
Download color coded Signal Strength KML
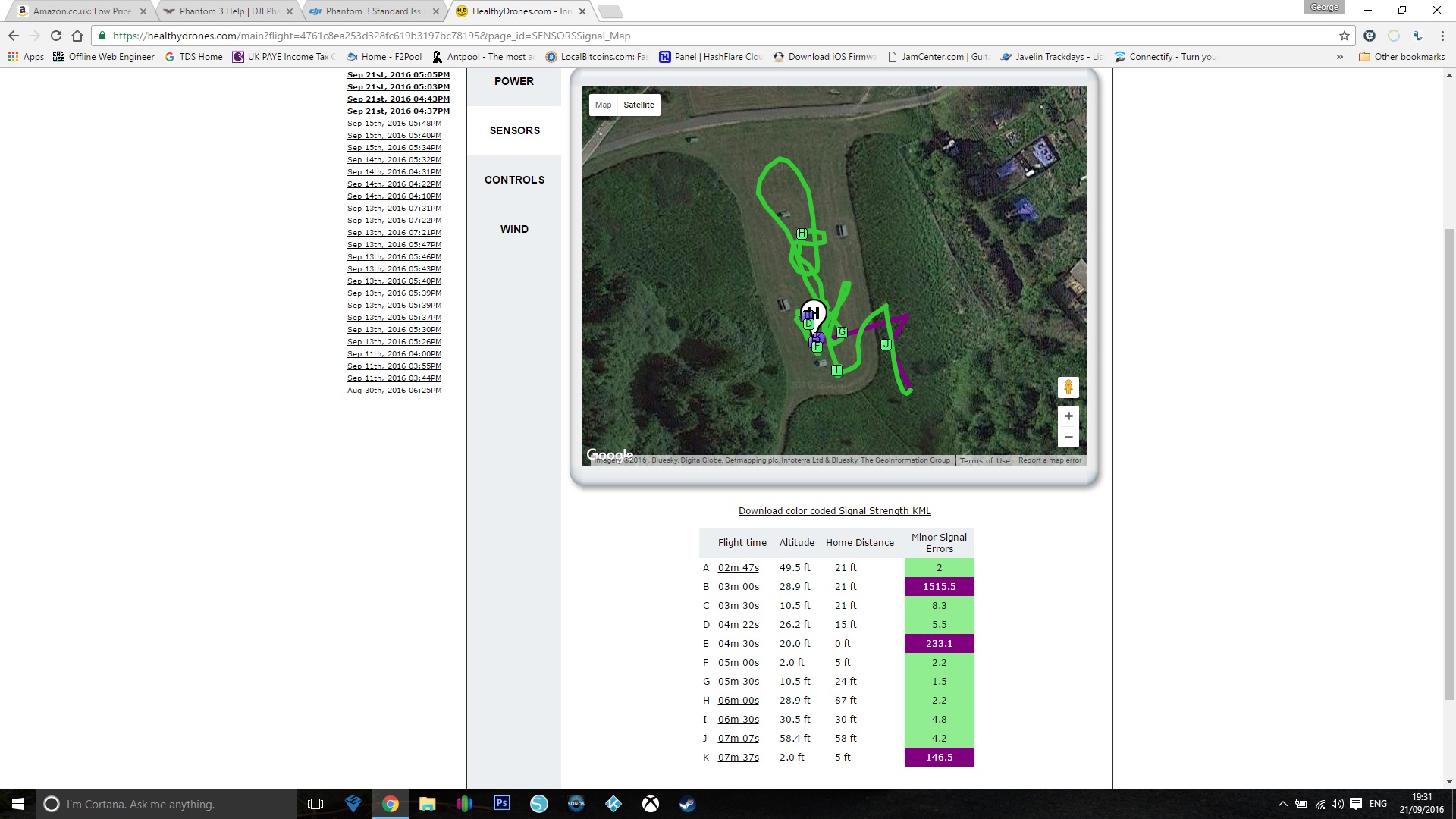(x=834, y=511)
